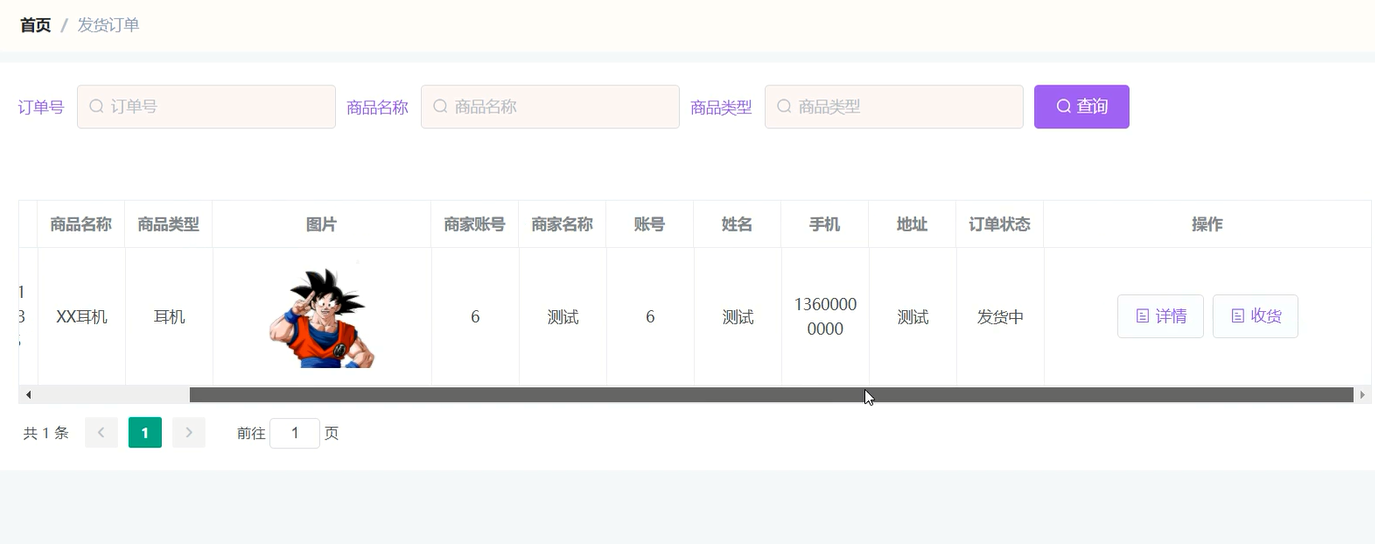Viewport: 1375px width, 544px height.
Task: Click the scrollbar left arrow
Action: tap(28, 395)
